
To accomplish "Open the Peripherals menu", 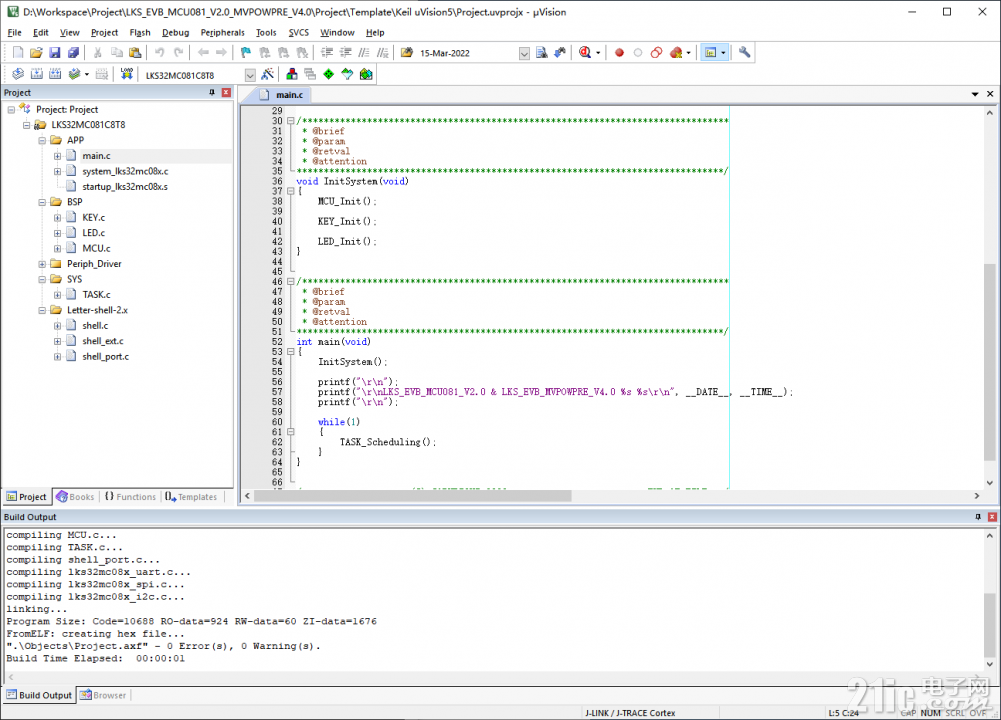I will (x=222, y=33).
